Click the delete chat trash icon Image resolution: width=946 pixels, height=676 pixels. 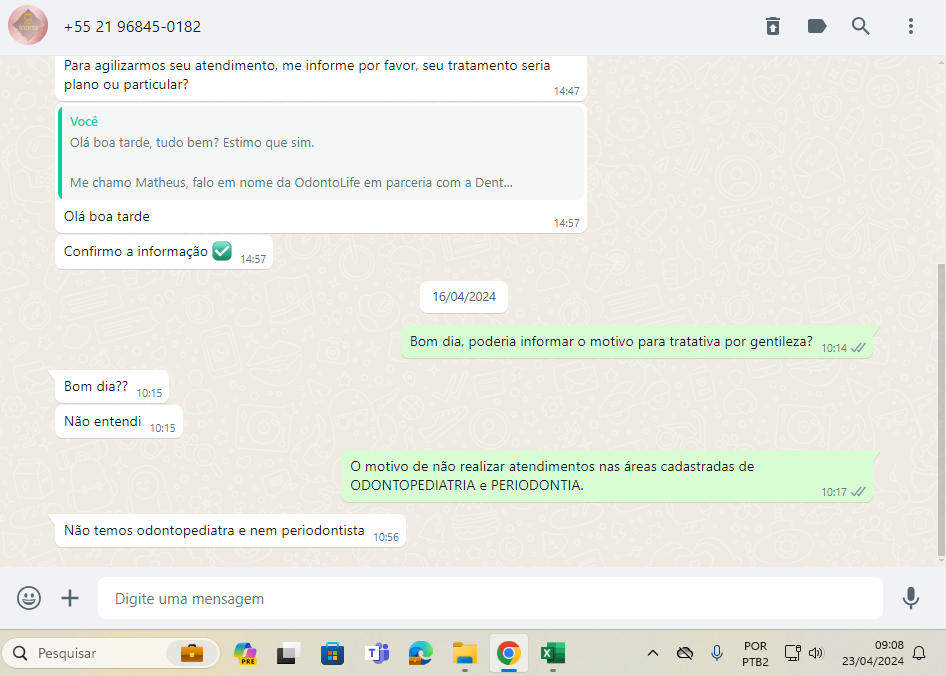click(773, 26)
